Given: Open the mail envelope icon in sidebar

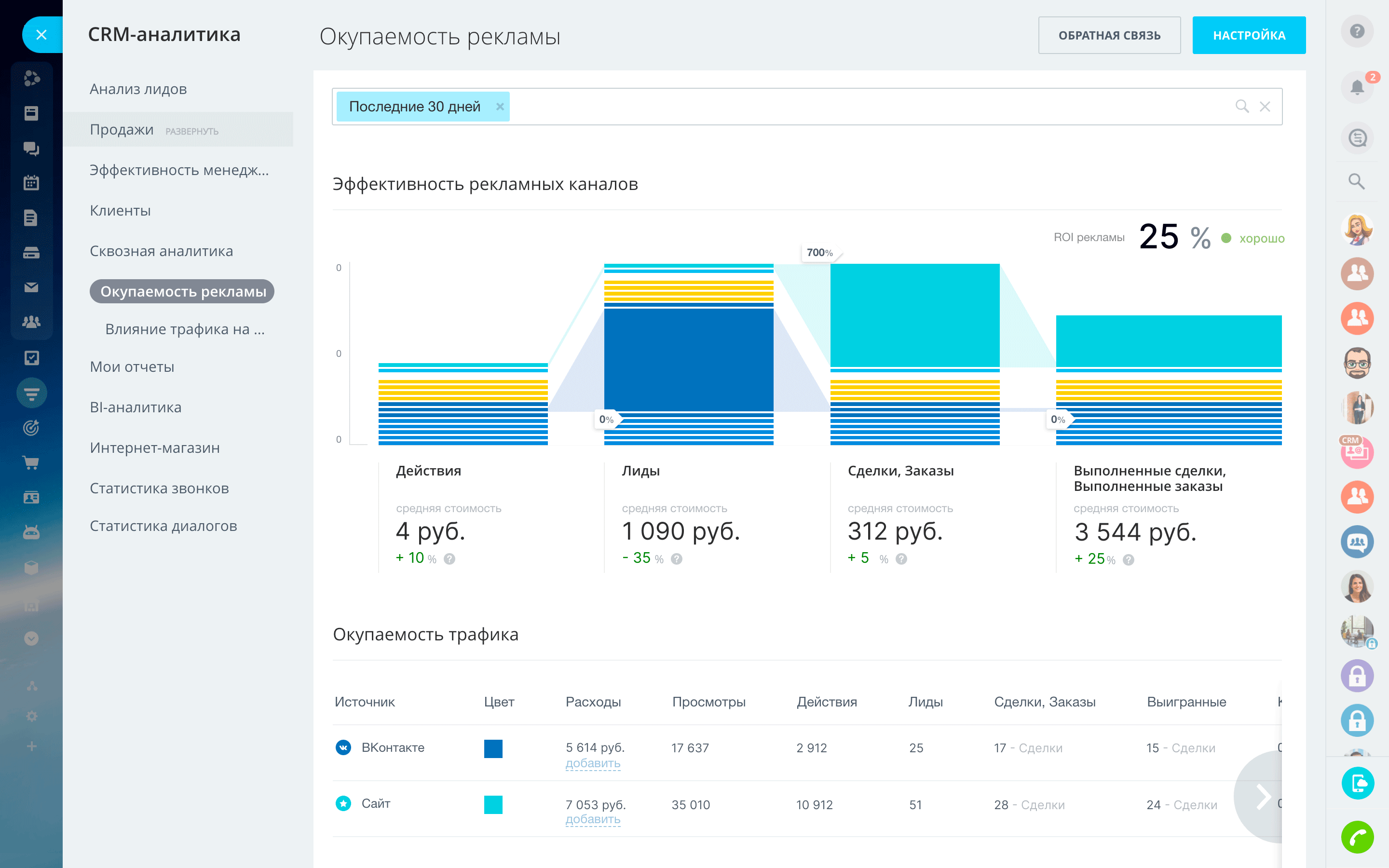Looking at the screenshot, I should tap(31, 287).
